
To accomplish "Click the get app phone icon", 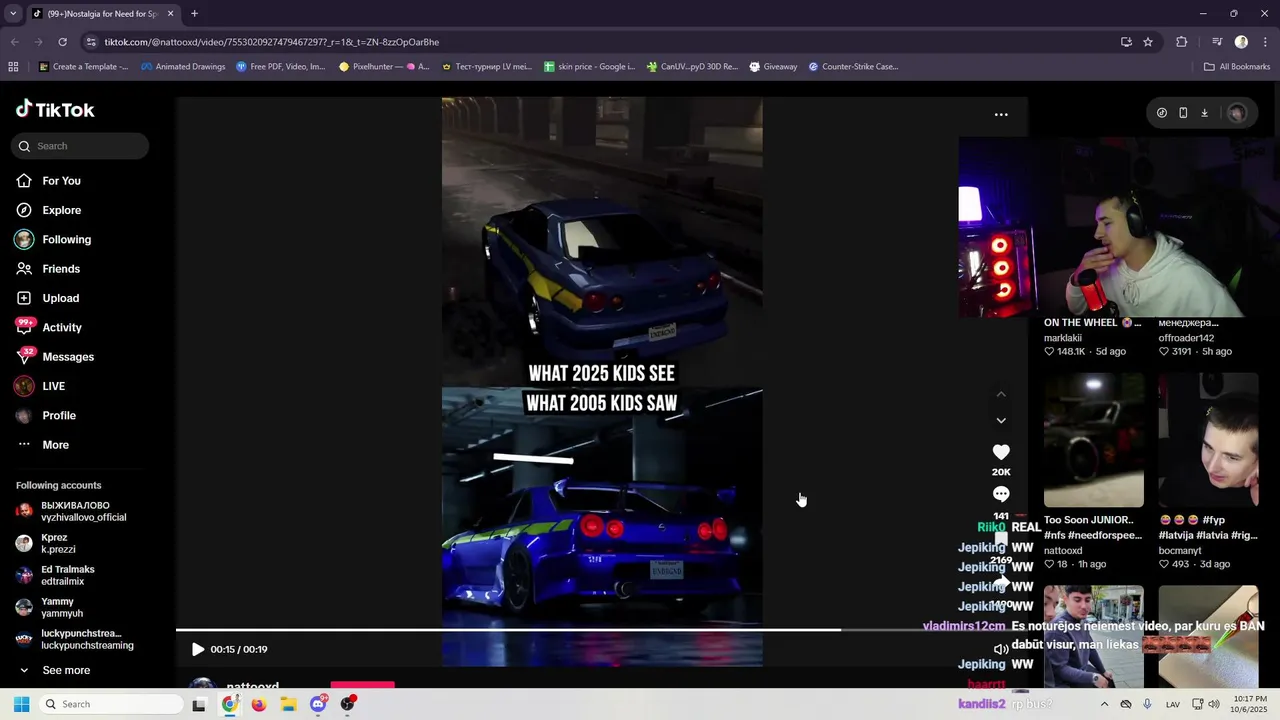I will (x=1183, y=113).
